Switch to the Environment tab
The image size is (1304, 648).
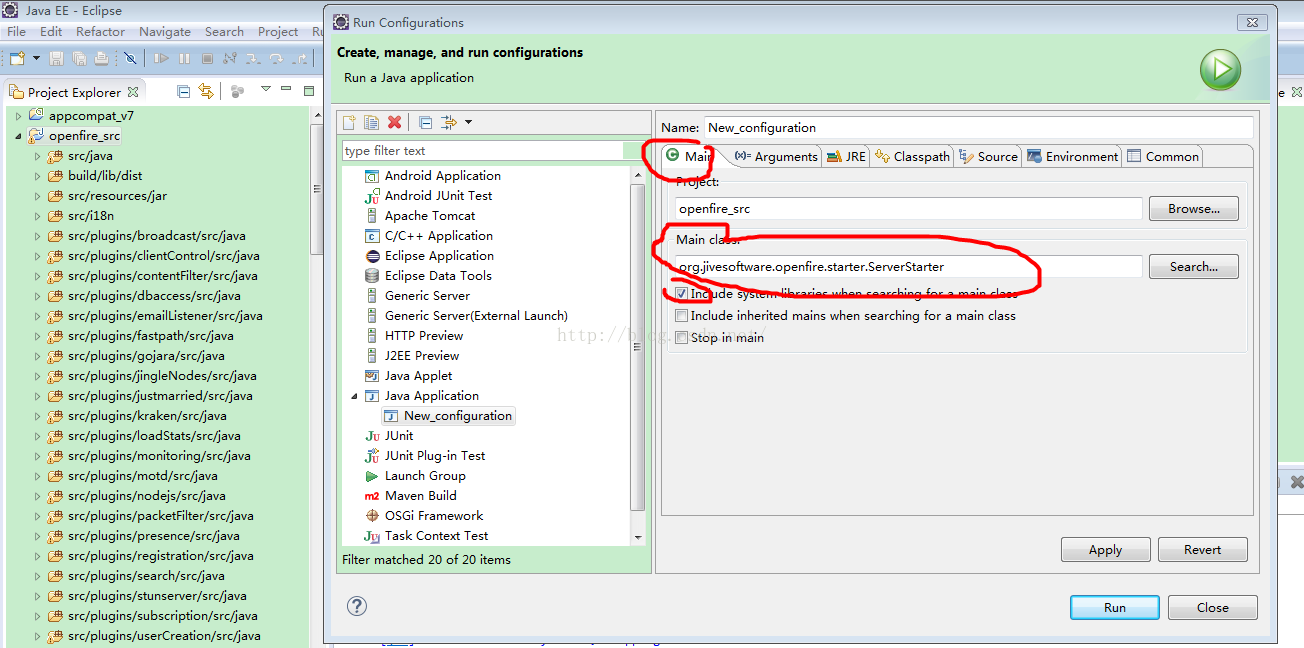click(1072, 156)
